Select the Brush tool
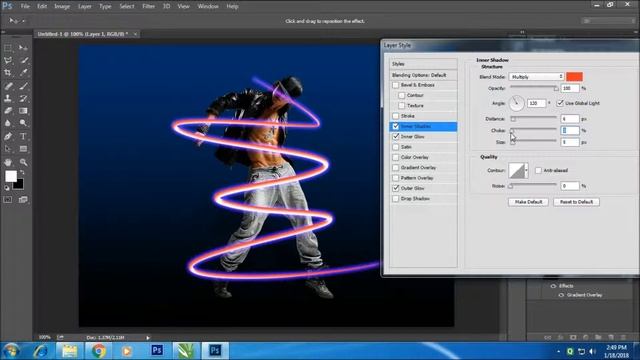Image resolution: width=640 pixels, height=360 pixels. click(23, 86)
